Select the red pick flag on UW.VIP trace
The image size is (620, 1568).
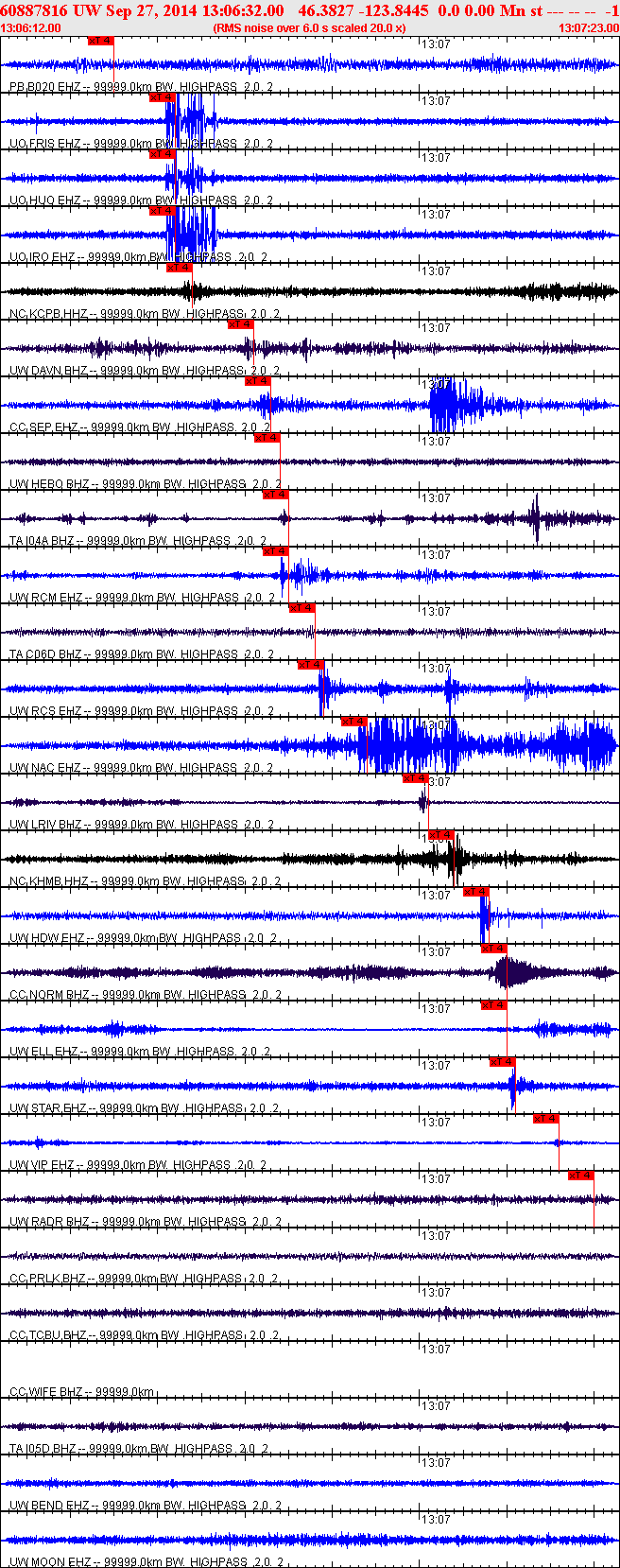click(x=545, y=1119)
